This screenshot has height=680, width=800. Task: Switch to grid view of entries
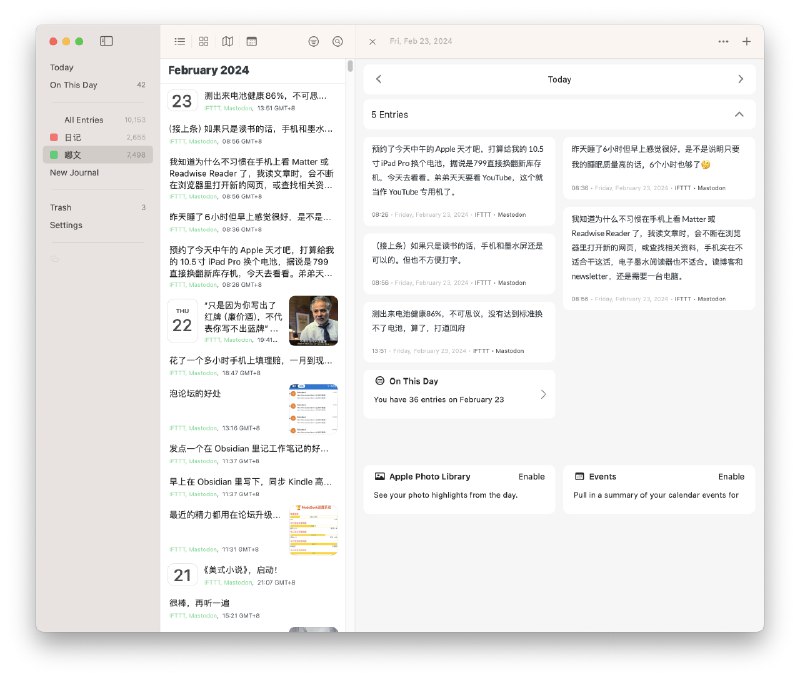click(x=203, y=41)
